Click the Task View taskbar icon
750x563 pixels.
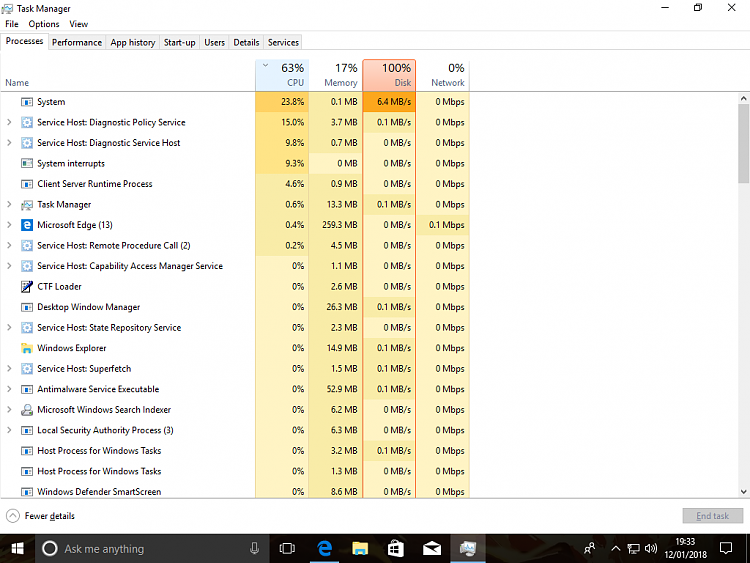(x=287, y=548)
